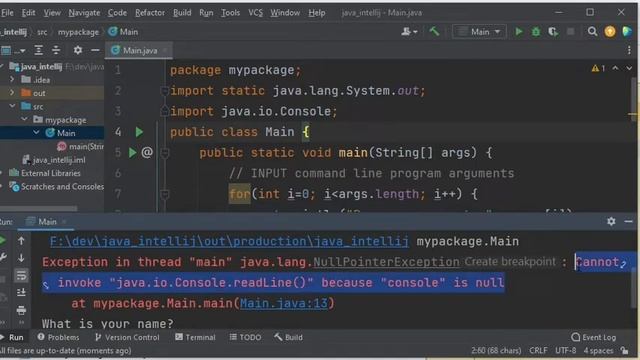The width and height of the screenshot is (640, 360).
Task: Open the Help menu
Action: pos(317,13)
